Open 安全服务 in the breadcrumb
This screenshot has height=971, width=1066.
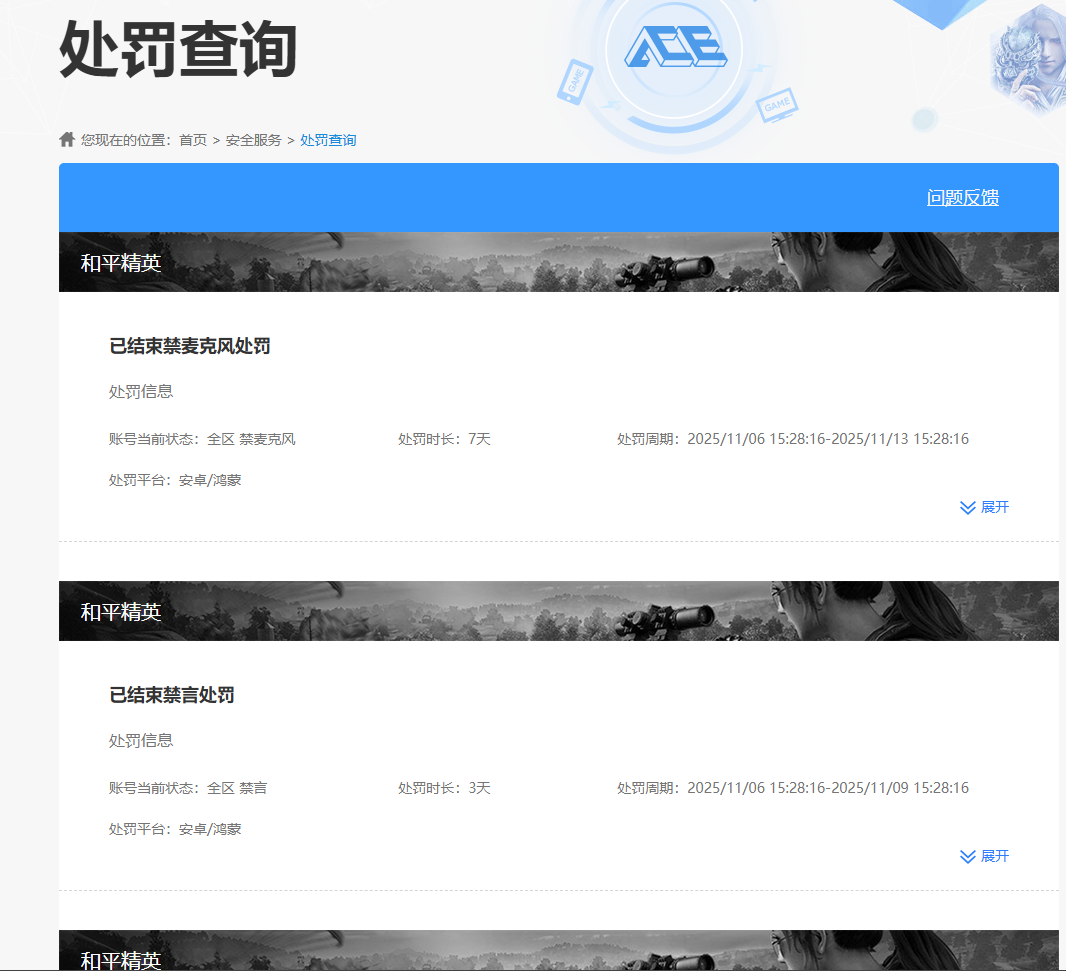coord(253,140)
